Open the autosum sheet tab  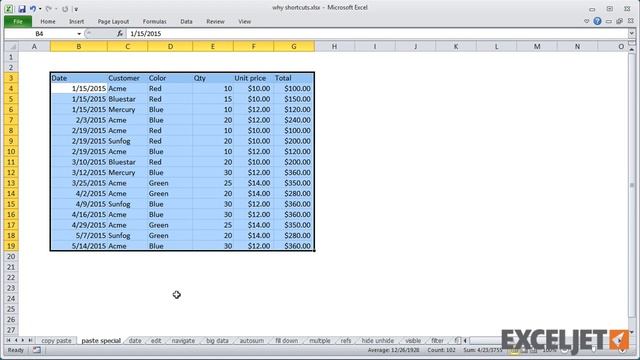251,340
